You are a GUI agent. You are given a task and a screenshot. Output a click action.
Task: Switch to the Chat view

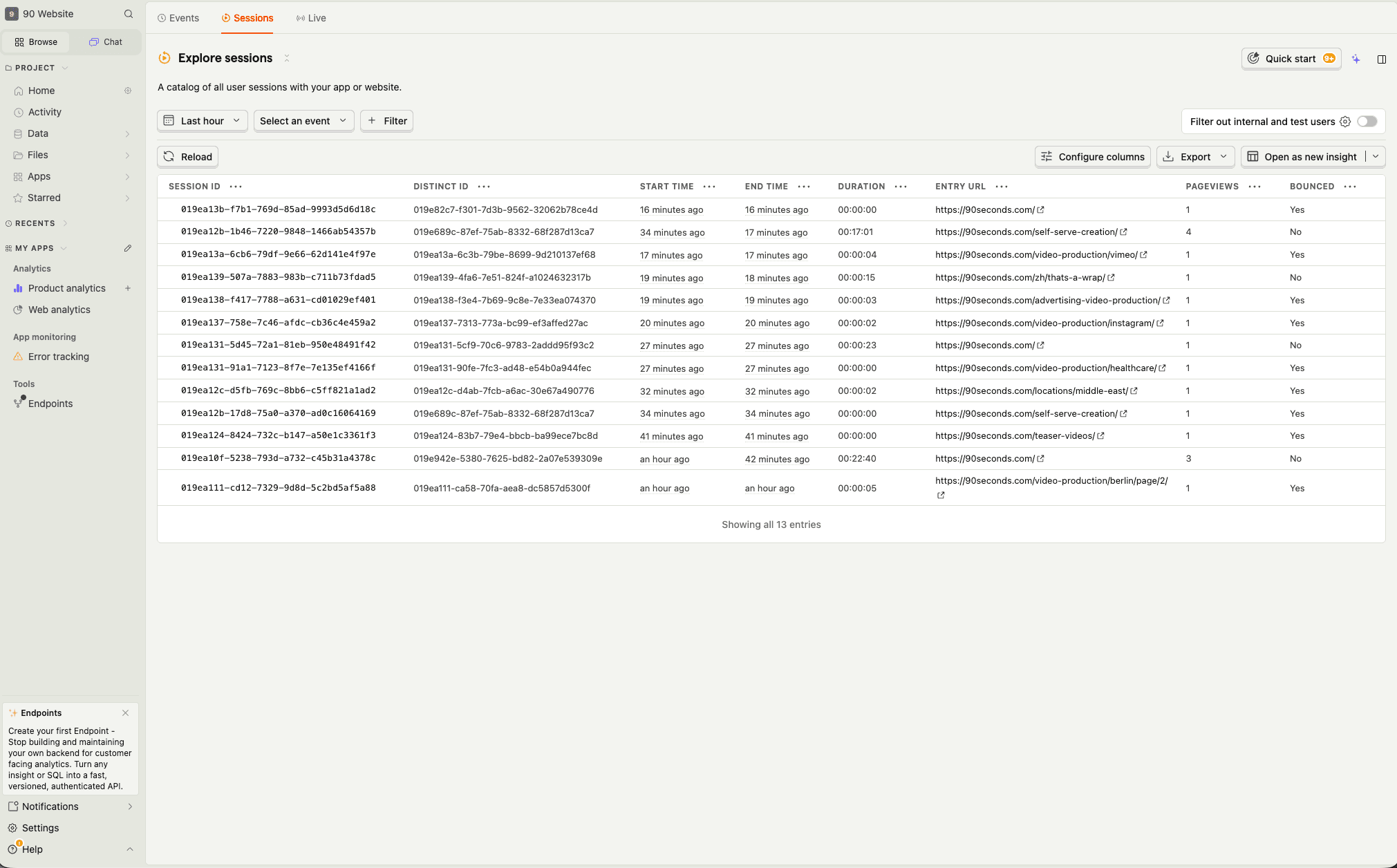(x=106, y=42)
